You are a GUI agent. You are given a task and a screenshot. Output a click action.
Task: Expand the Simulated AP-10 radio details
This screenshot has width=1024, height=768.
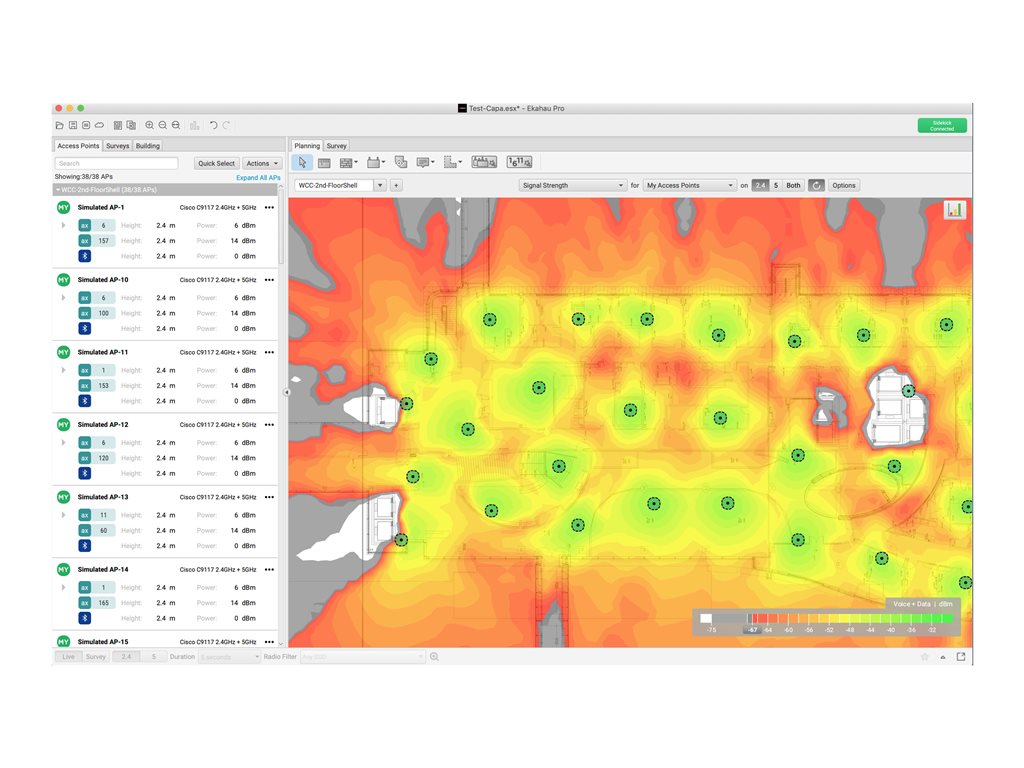tap(63, 298)
